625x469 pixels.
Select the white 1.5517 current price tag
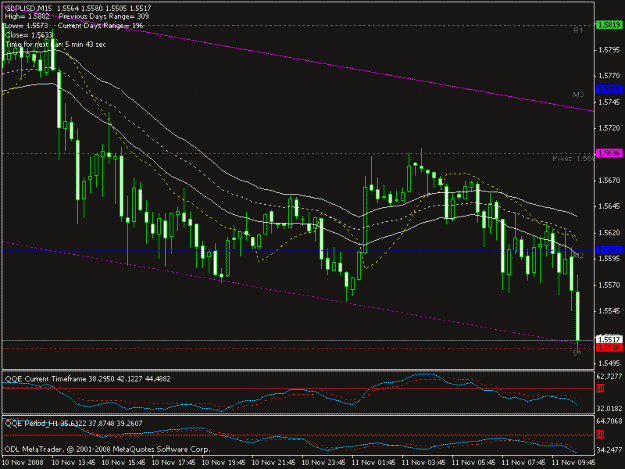[609, 339]
